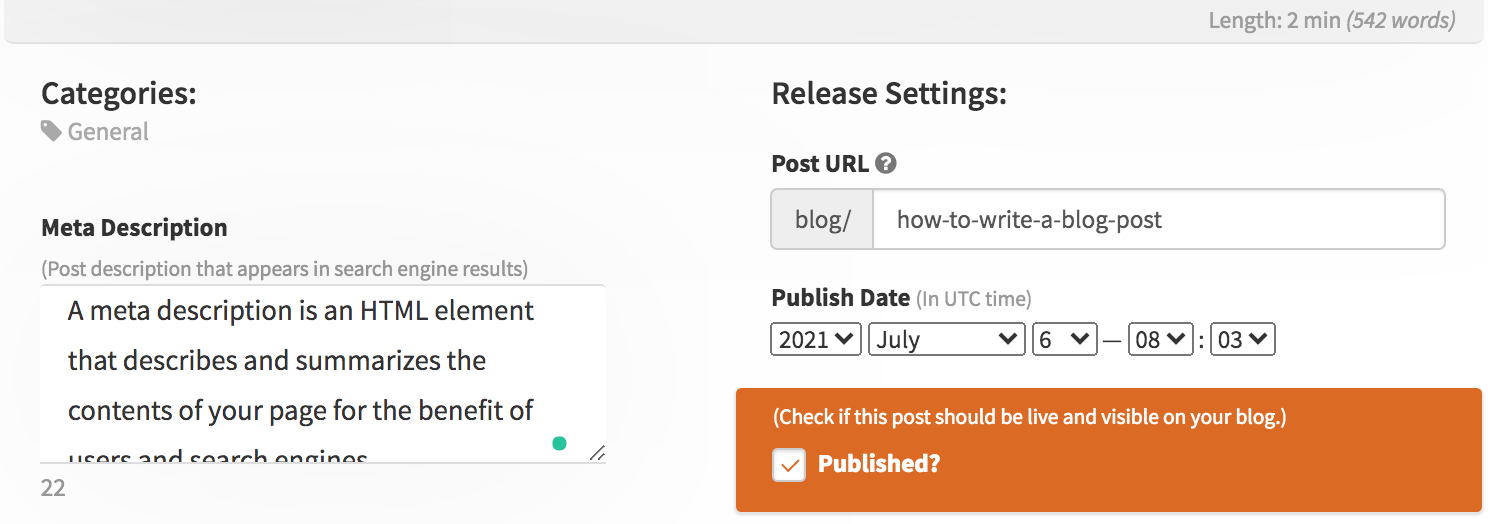Uncheck the Published? checkbox
The image size is (1488, 524).
tap(789, 464)
